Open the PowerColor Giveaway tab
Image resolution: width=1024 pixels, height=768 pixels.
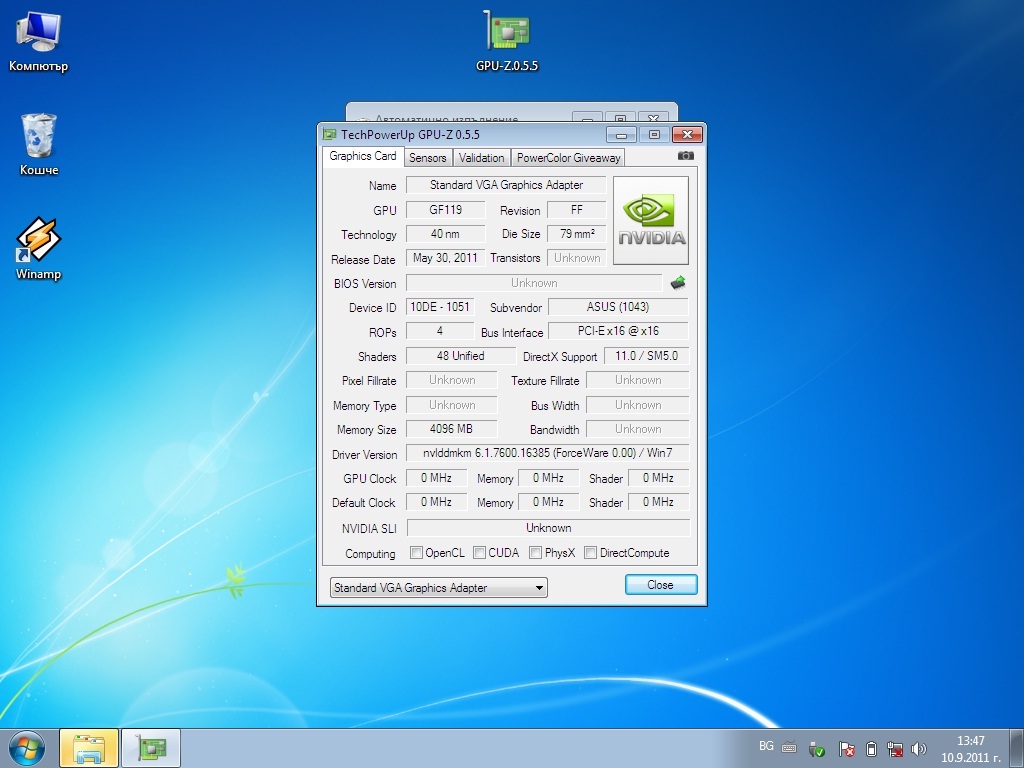[x=568, y=157]
